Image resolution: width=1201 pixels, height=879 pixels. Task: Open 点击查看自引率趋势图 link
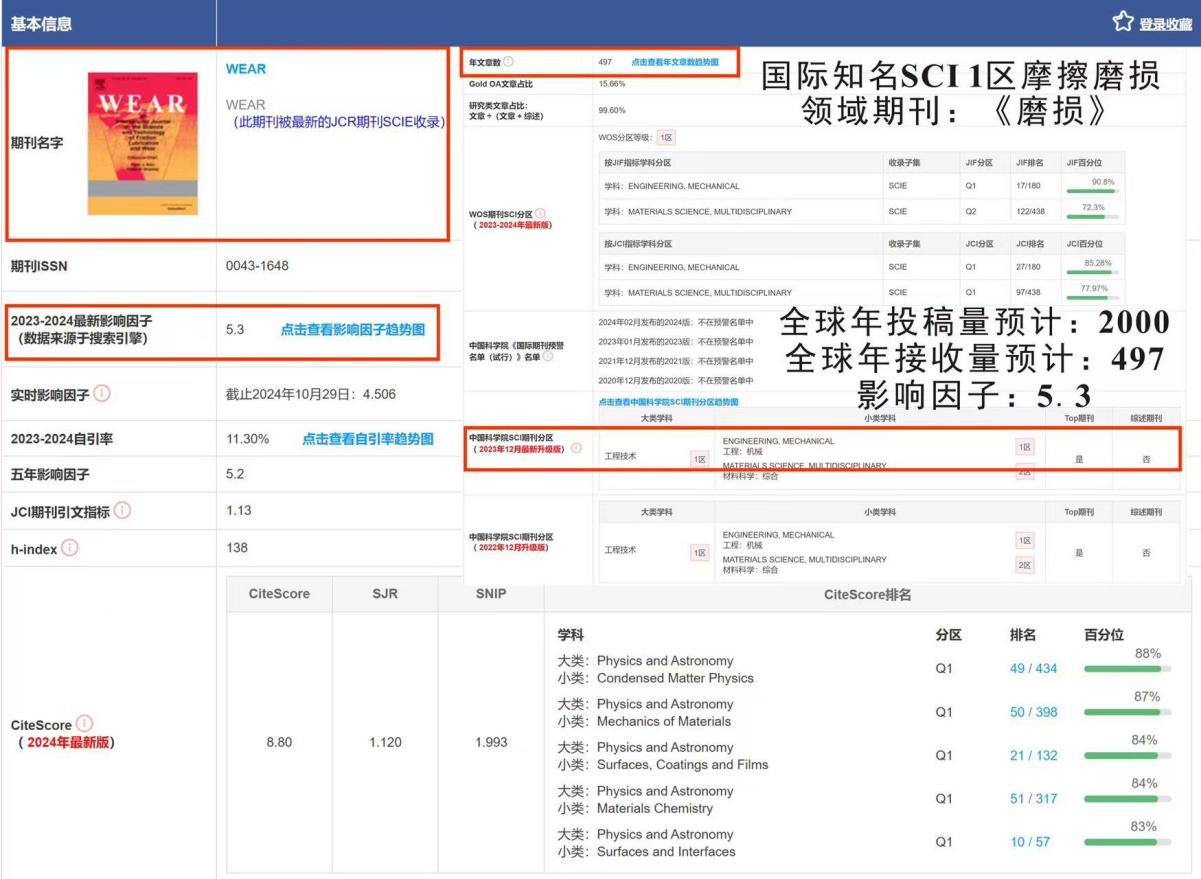368,439
